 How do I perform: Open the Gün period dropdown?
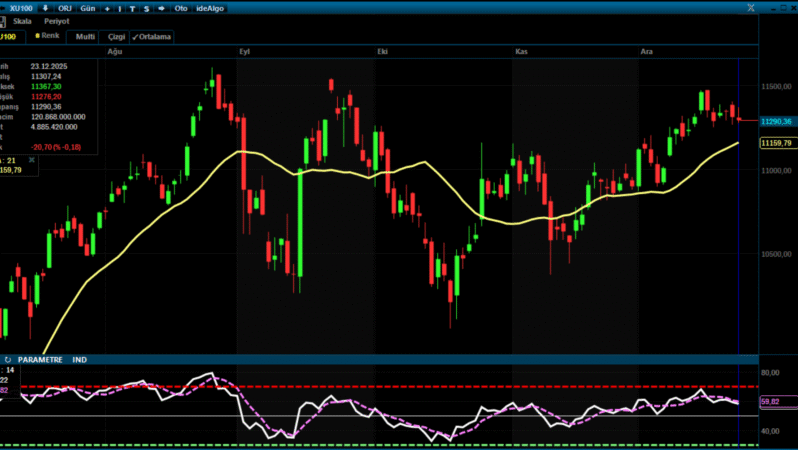point(88,8)
